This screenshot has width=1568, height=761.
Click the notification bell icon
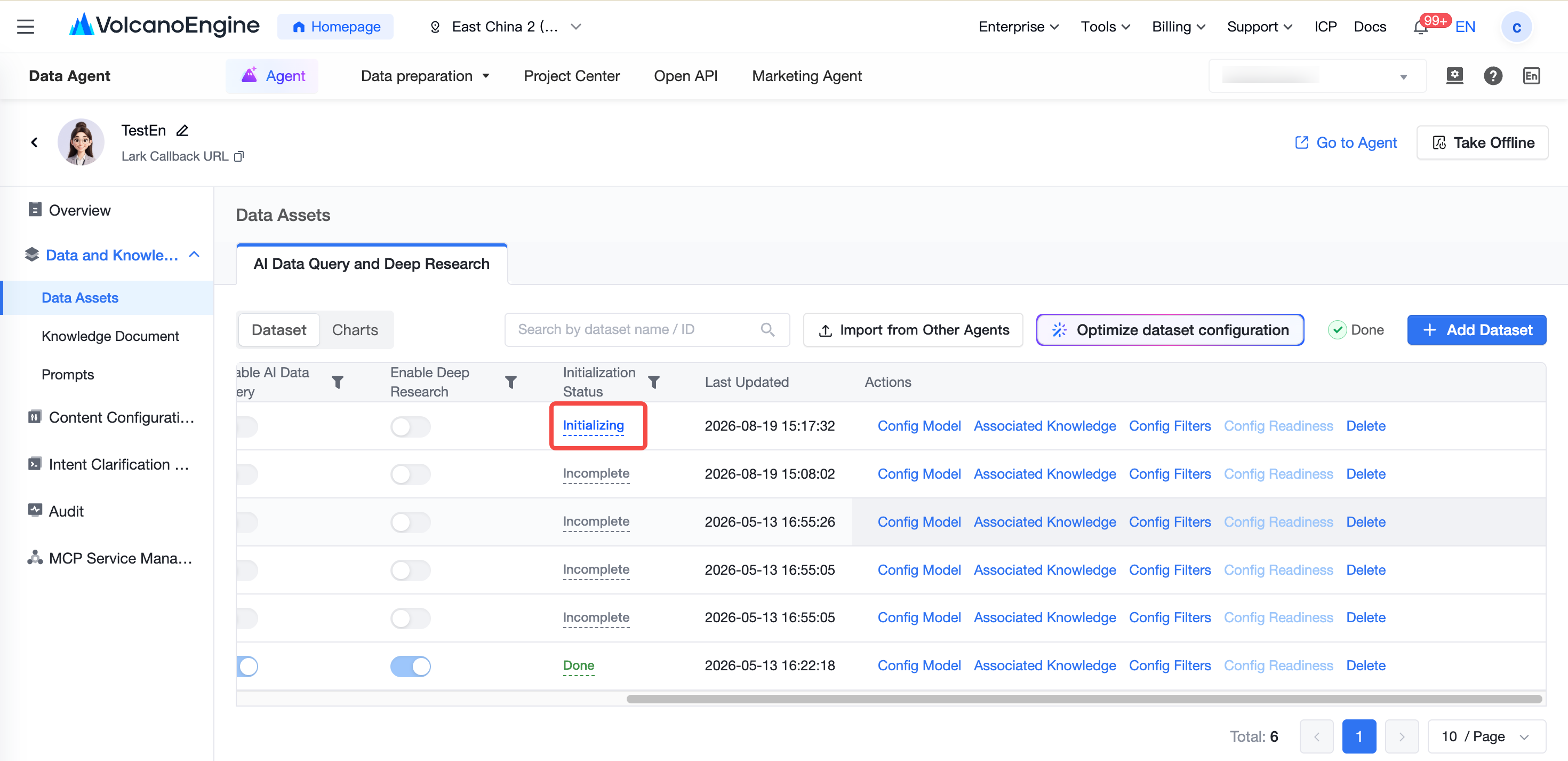tap(1420, 28)
